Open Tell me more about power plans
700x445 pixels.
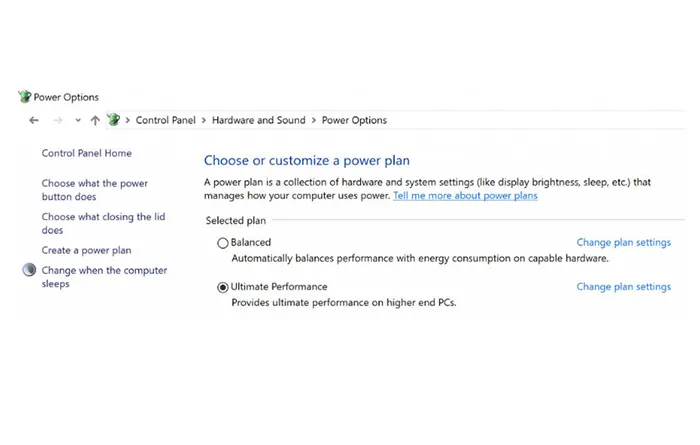[x=465, y=196]
